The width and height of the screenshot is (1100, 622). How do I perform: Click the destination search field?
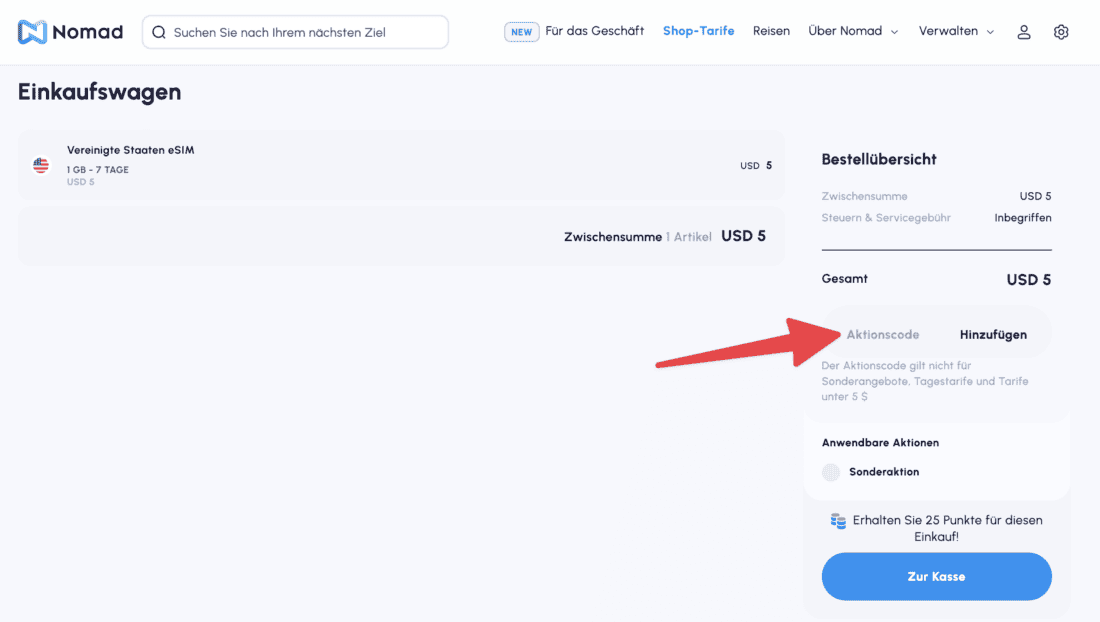[300, 32]
